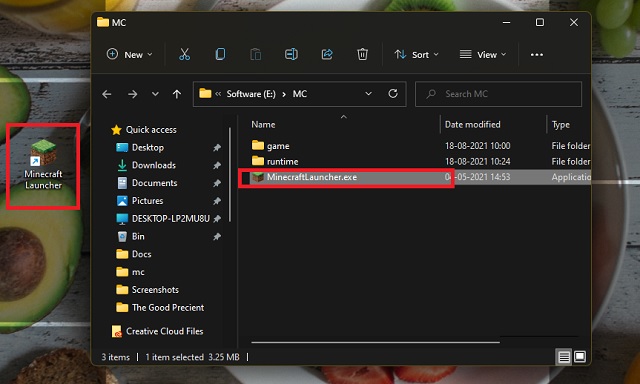Click the Rename icon in toolbar
The image size is (640, 384).
coord(291,54)
